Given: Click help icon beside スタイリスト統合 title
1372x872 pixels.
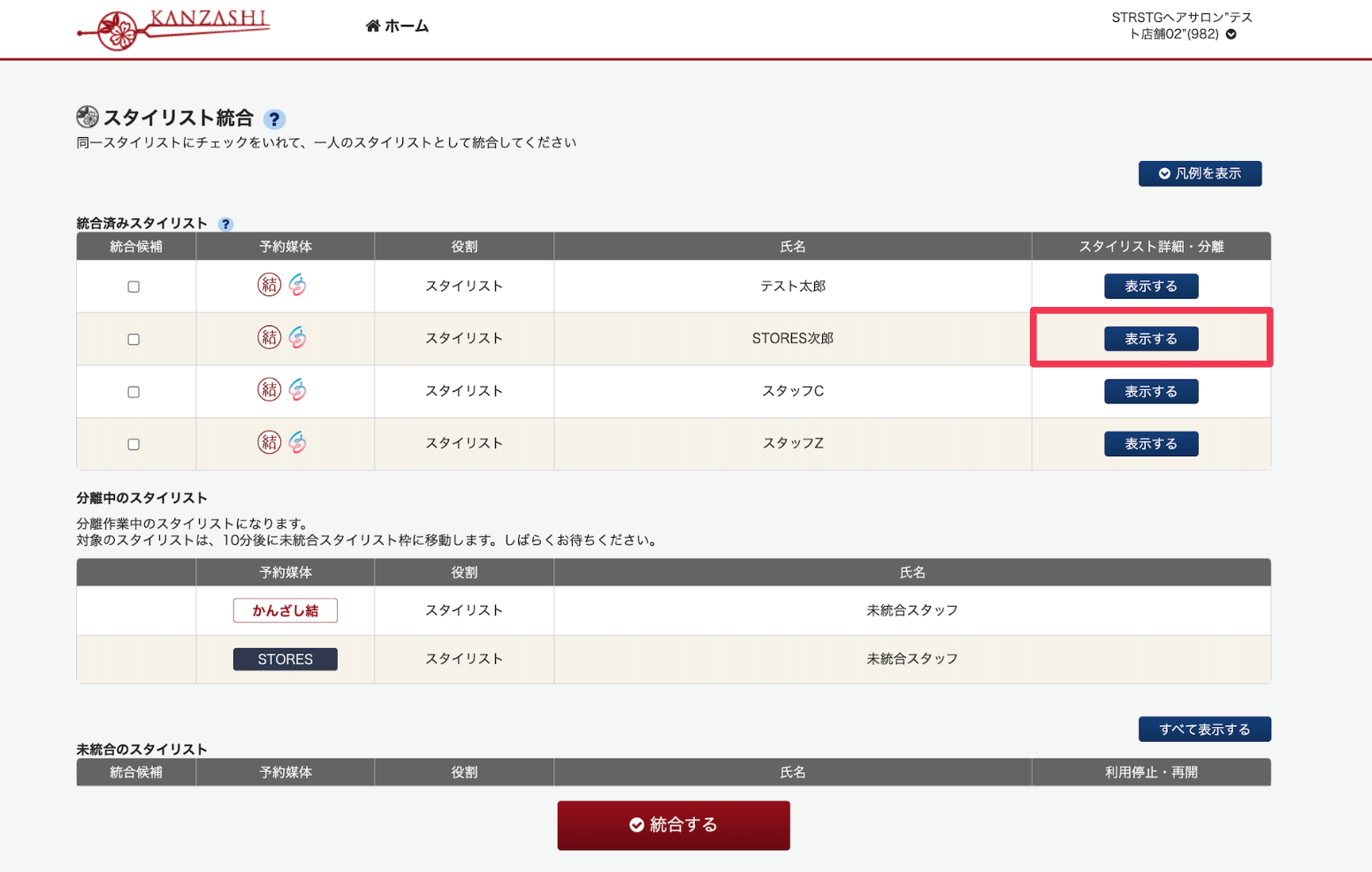Looking at the screenshot, I should pos(274,119).
